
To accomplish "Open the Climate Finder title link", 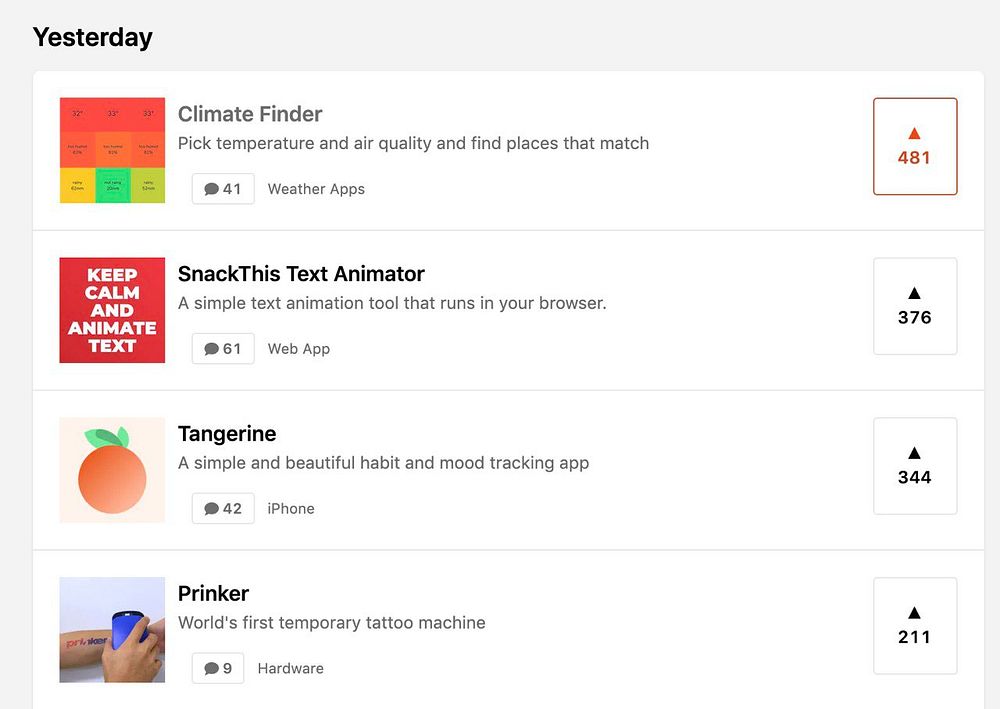I will coord(250,114).
